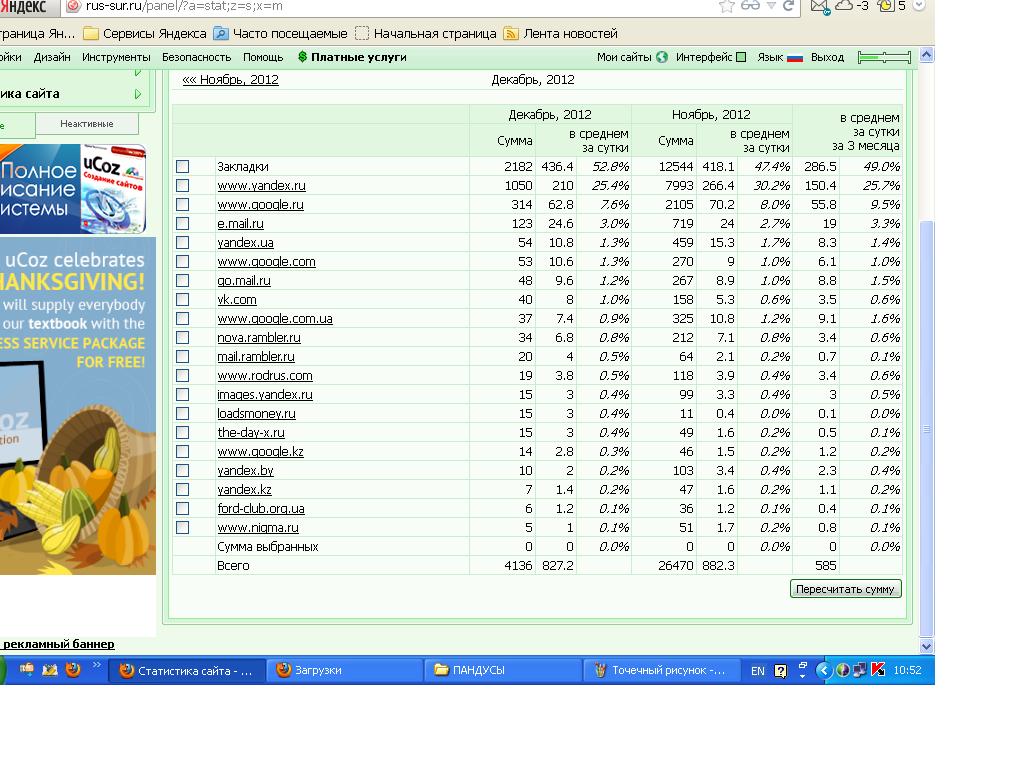The image size is (1024, 768).
Task: Tick the checkbox for yandex.ua row
Action: pos(183,242)
